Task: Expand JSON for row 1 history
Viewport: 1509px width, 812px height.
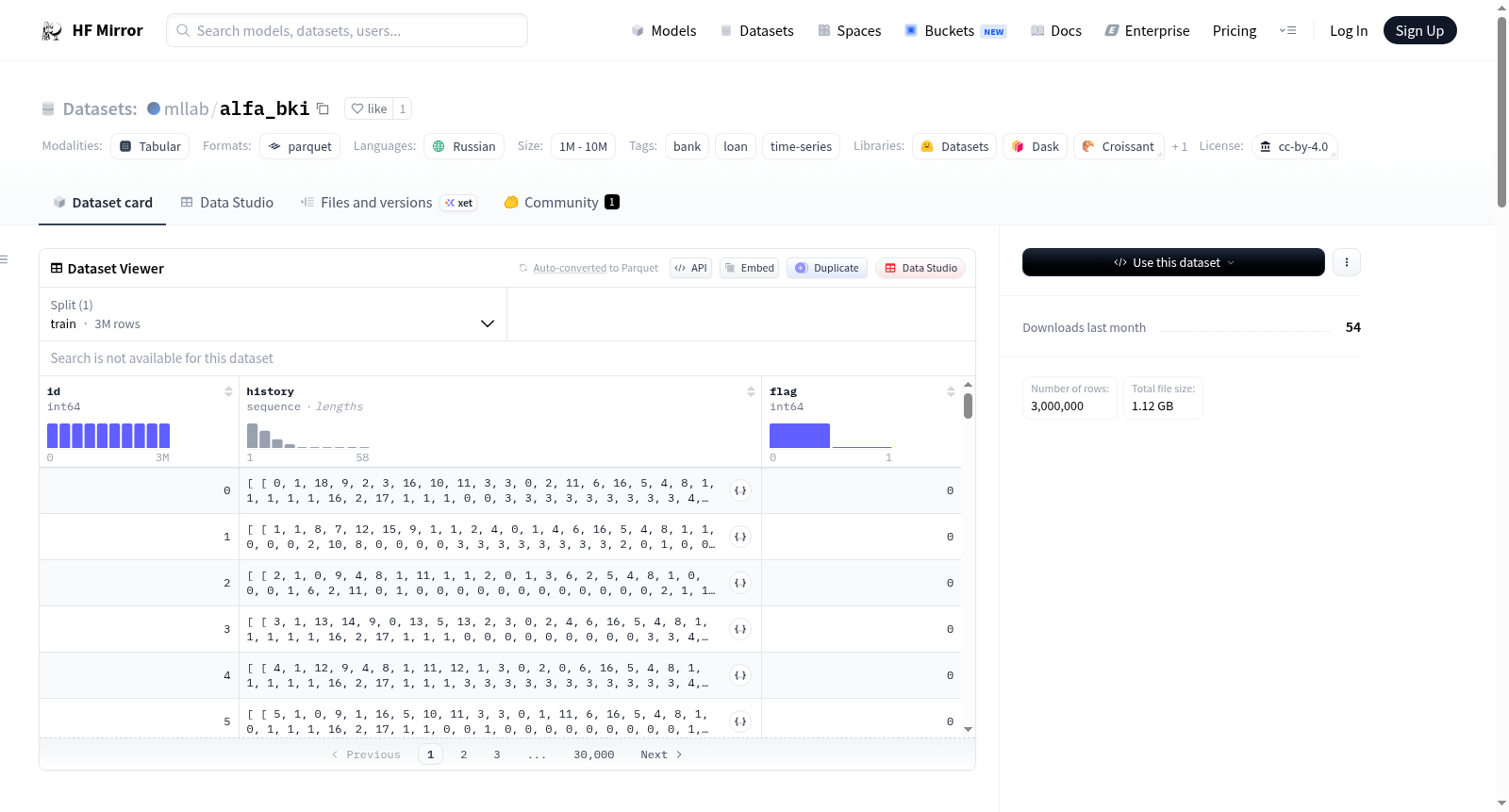Action: point(740,537)
